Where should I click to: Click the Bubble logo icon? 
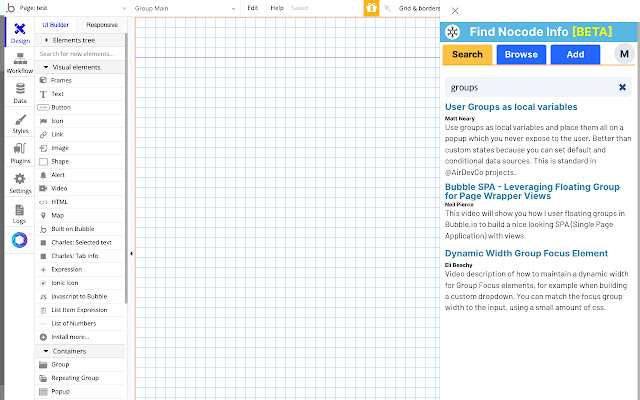point(11,8)
